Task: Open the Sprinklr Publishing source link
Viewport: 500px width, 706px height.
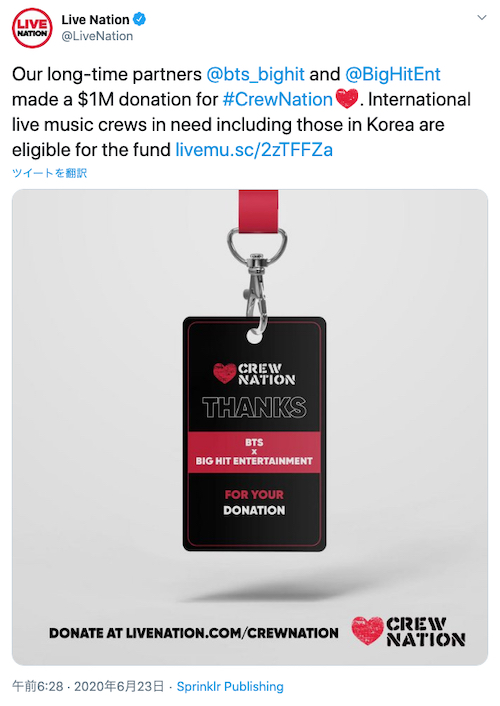Action: coord(230,686)
